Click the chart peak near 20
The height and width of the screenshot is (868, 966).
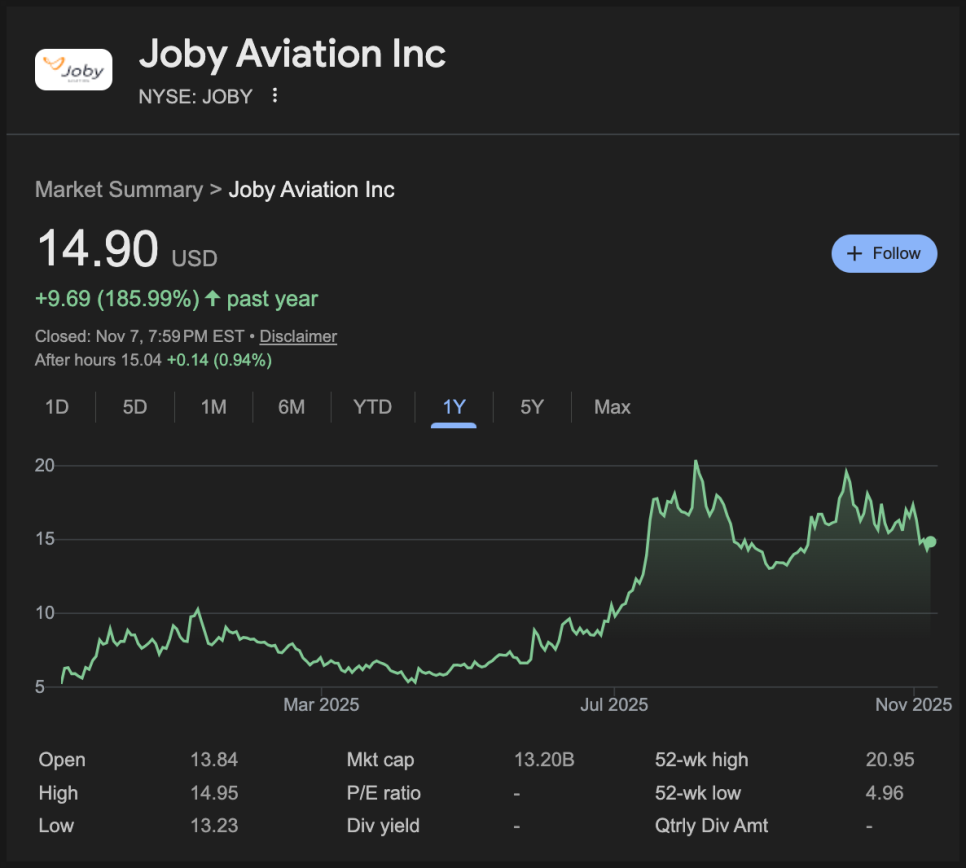tap(696, 462)
